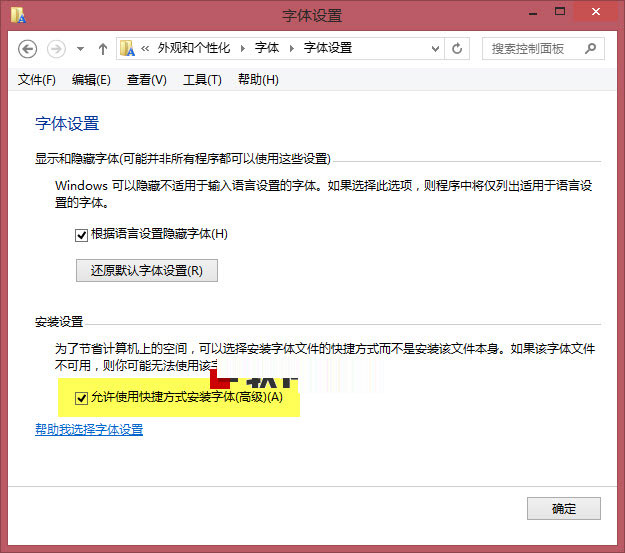Click the Back navigation arrow

point(28,48)
